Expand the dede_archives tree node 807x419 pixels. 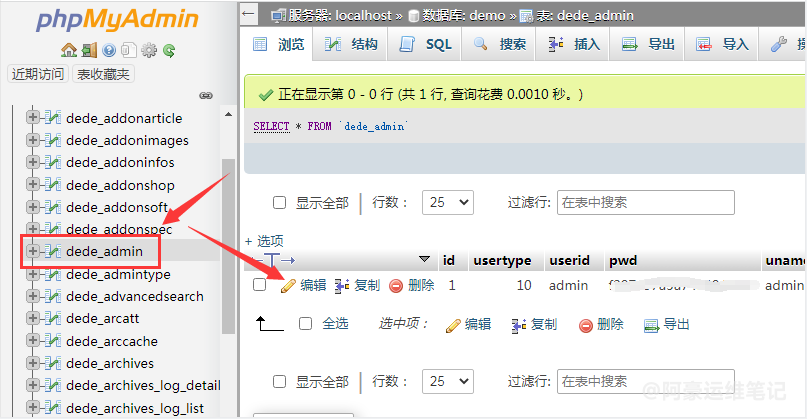33,363
